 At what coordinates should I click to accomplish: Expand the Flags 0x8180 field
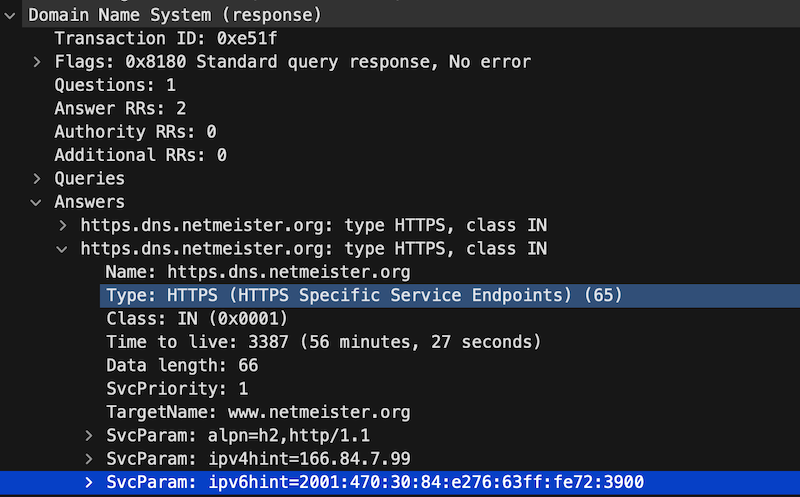36,62
